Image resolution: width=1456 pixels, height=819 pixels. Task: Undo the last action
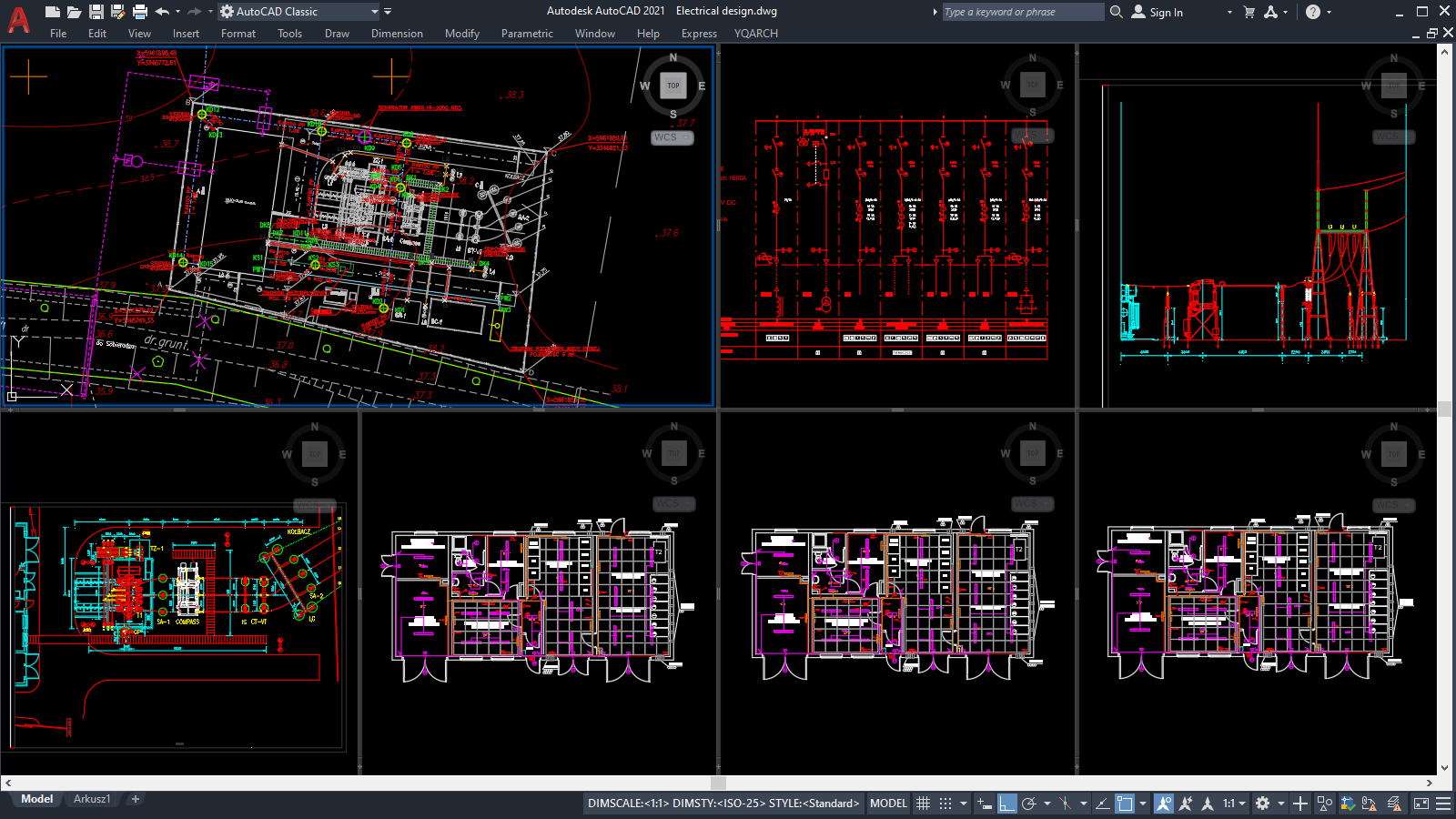pos(161,11)
